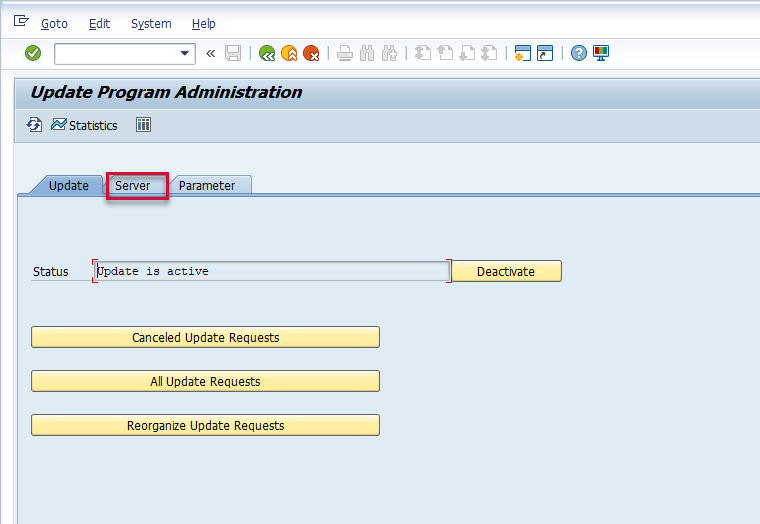This screenshot has height=524, width=760.
Task: Expand the command field history dropdown
Action: [x=185, y=54]
